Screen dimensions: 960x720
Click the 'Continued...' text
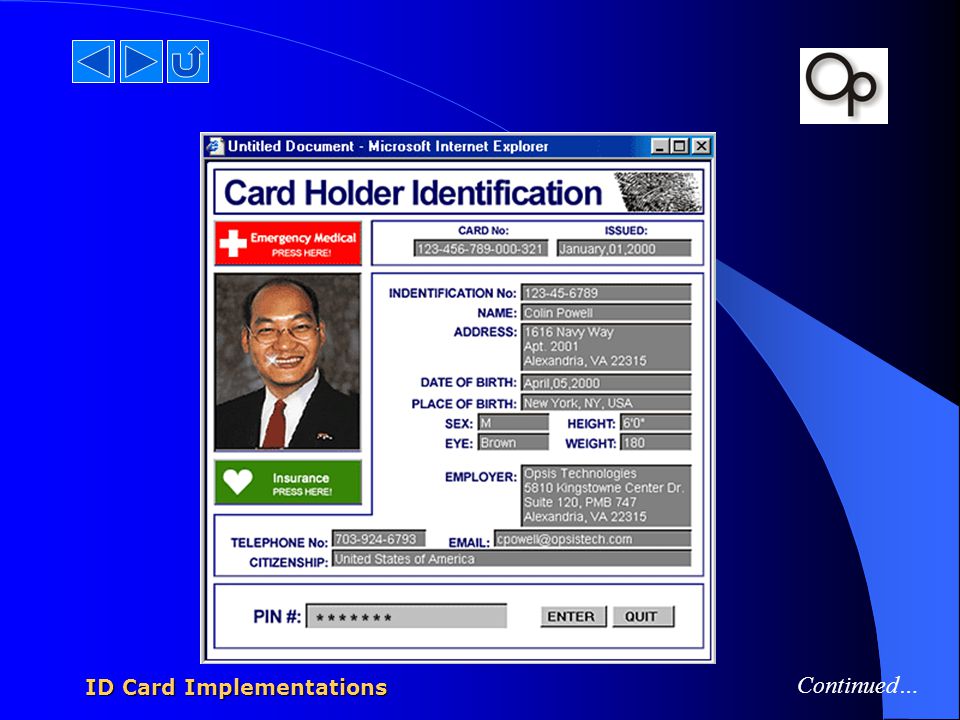pyautogui.click(x=857, y=686)
